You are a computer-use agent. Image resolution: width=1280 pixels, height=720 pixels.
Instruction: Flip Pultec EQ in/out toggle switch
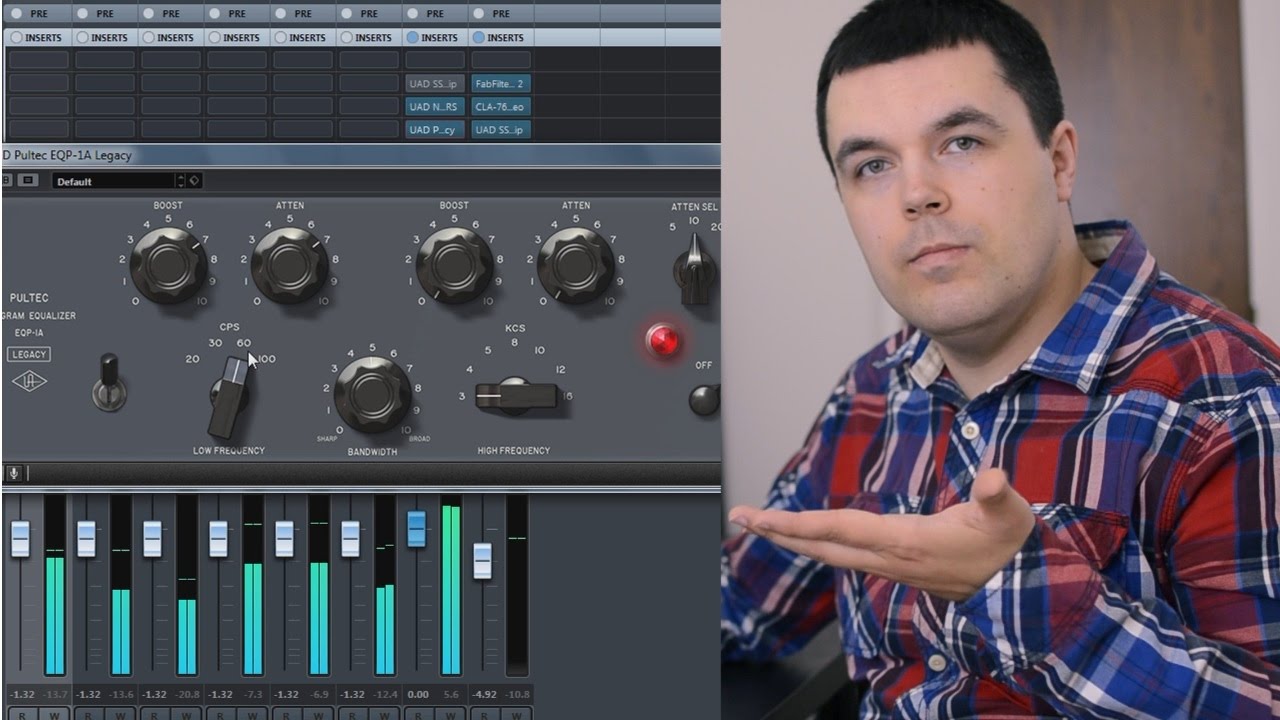point(109,382)
